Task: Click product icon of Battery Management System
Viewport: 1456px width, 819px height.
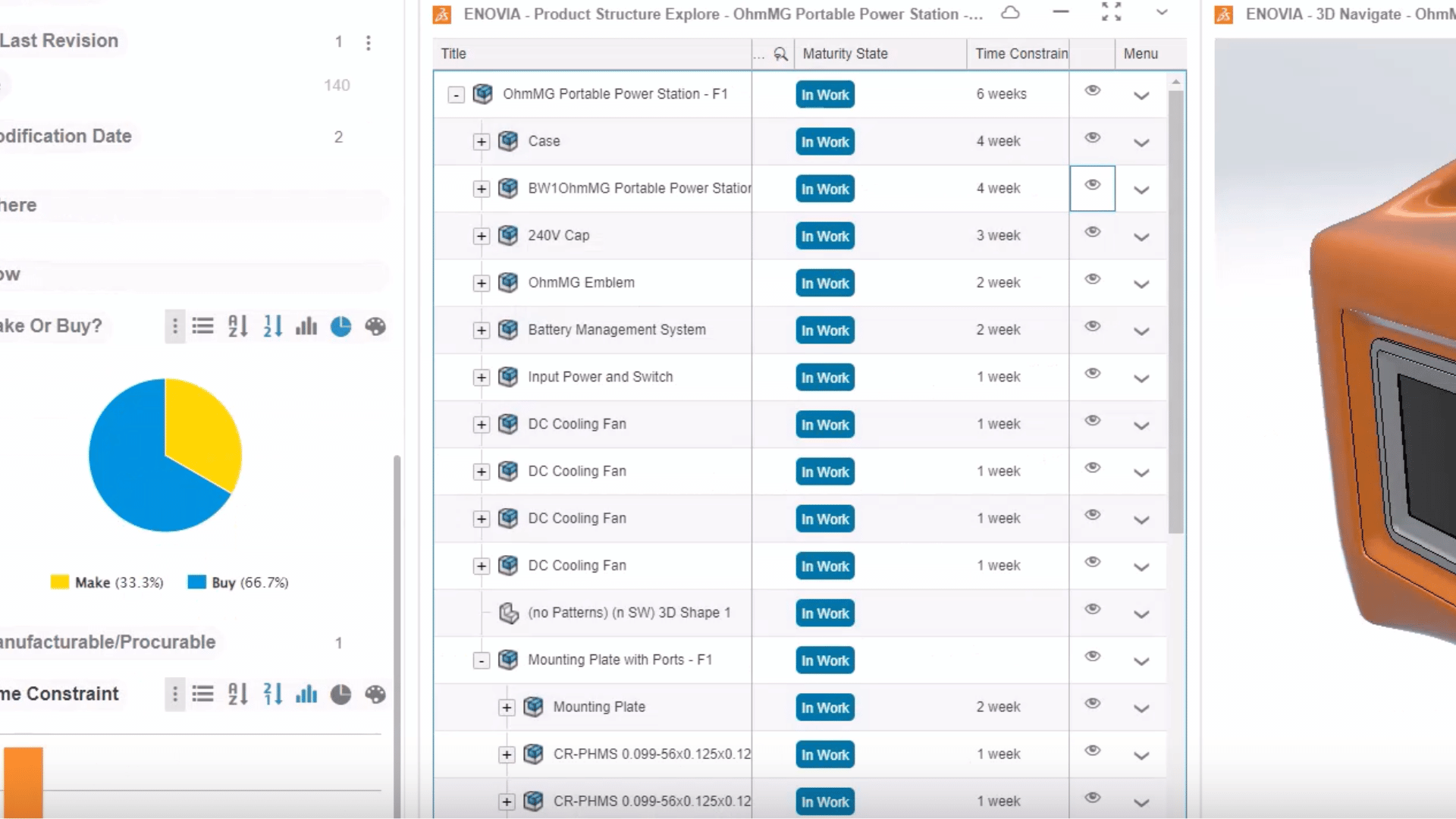Action: (508, 330)
